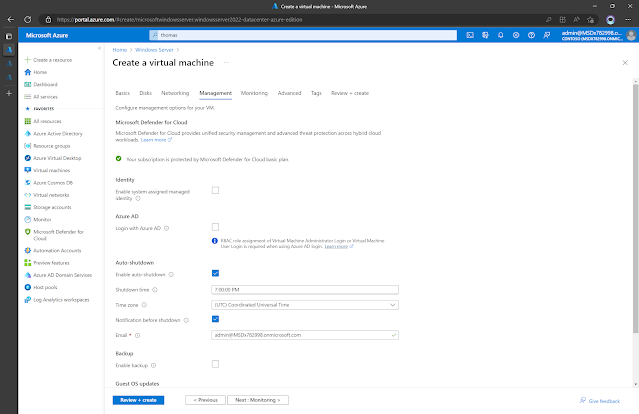Open the portal settings gear
The image size is (639, 414).
[x=516, y=35]
